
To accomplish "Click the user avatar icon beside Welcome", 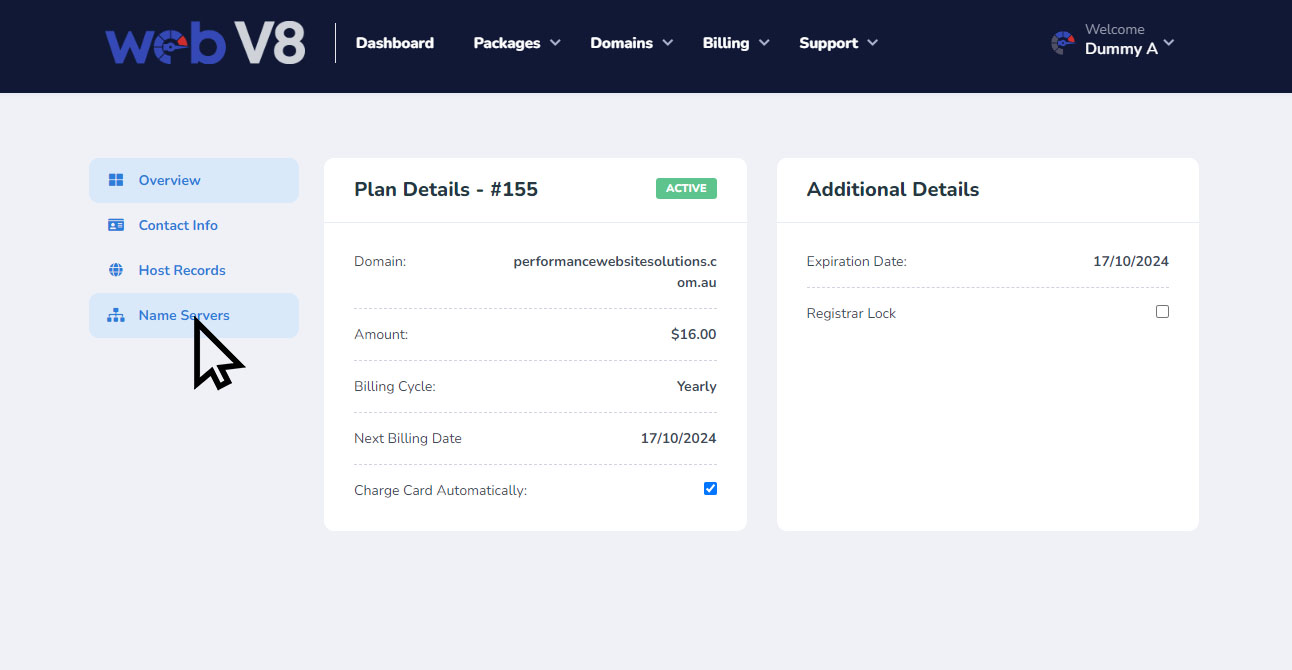I will [x=1062, y=43].
